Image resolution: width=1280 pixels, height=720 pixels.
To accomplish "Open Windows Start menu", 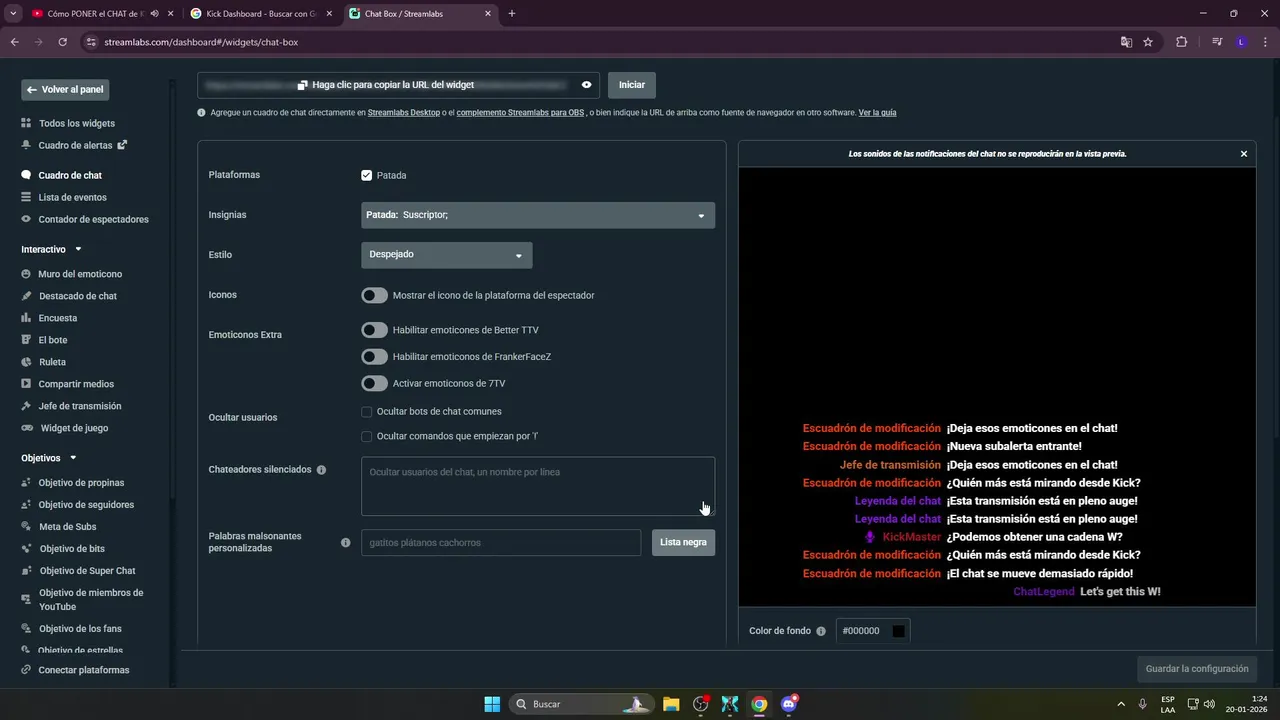I will coord(492,704).
